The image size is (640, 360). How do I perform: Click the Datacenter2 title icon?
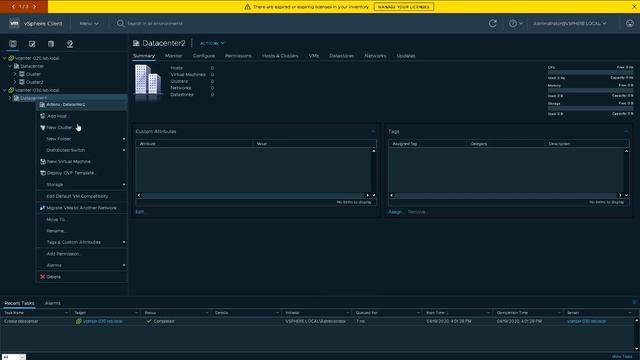(x=136, y=43)
